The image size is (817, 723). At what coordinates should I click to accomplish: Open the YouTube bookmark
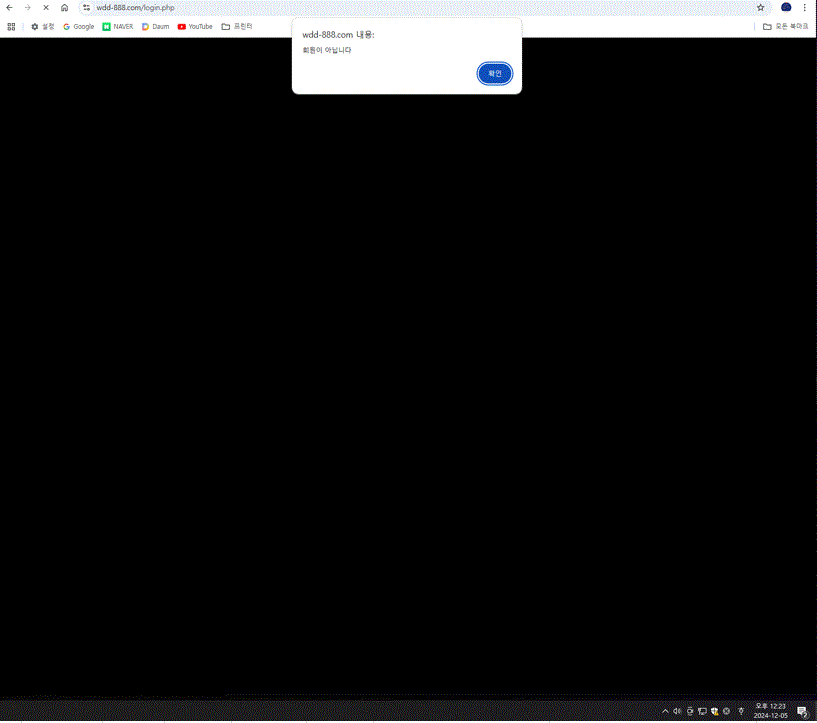pos(195,27)
